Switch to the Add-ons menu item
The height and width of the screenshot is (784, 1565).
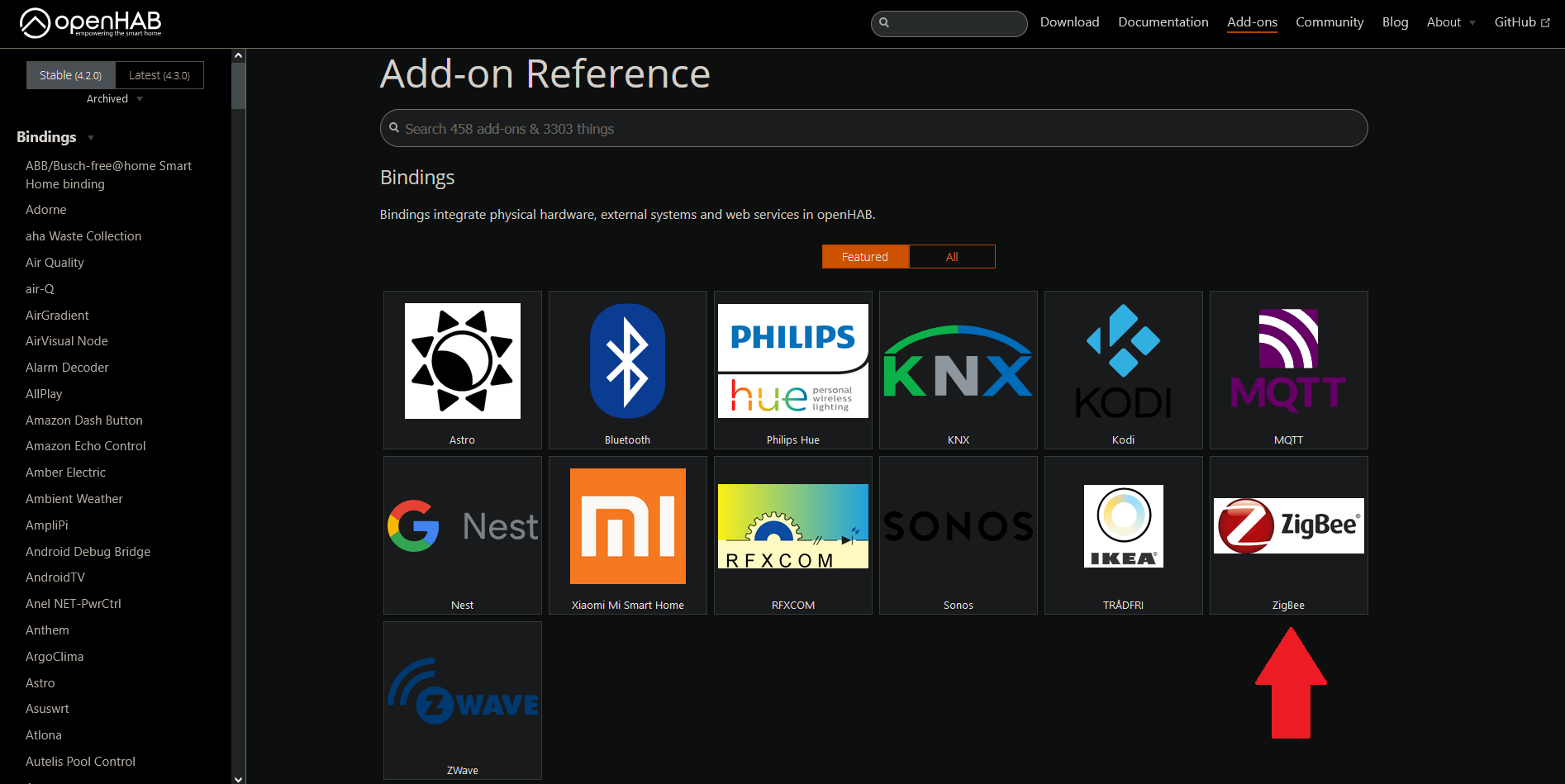pyautogui.click(x=1251, y=22)
